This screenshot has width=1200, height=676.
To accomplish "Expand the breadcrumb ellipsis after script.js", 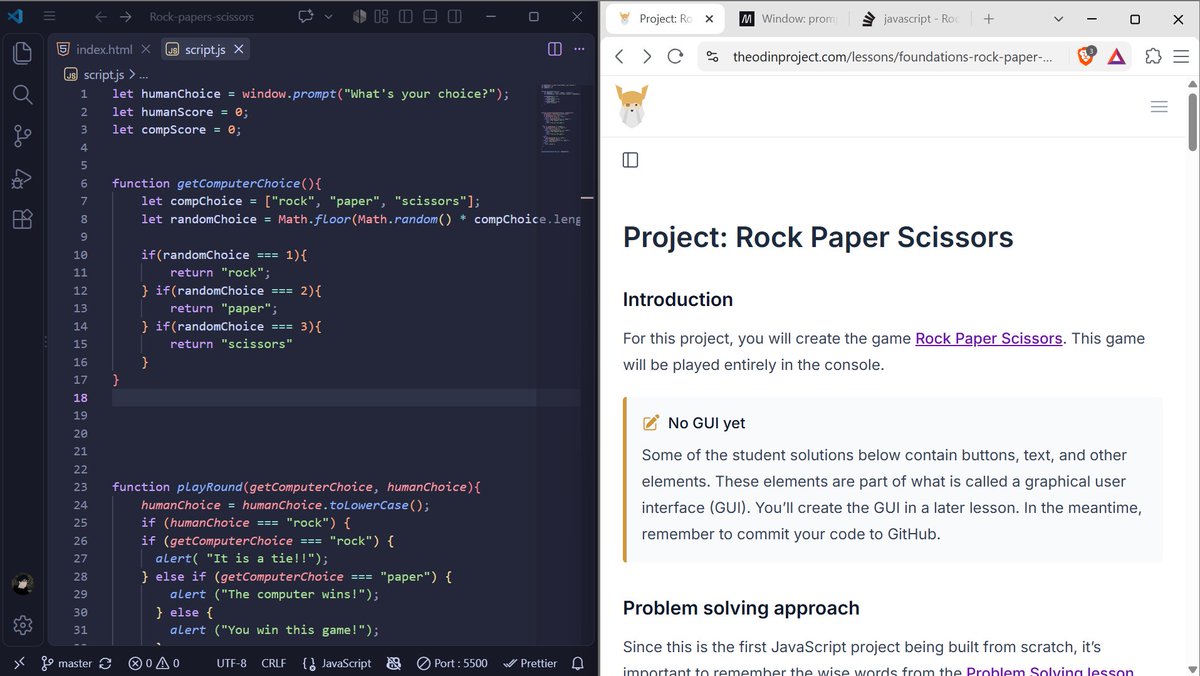I will 143,74.
